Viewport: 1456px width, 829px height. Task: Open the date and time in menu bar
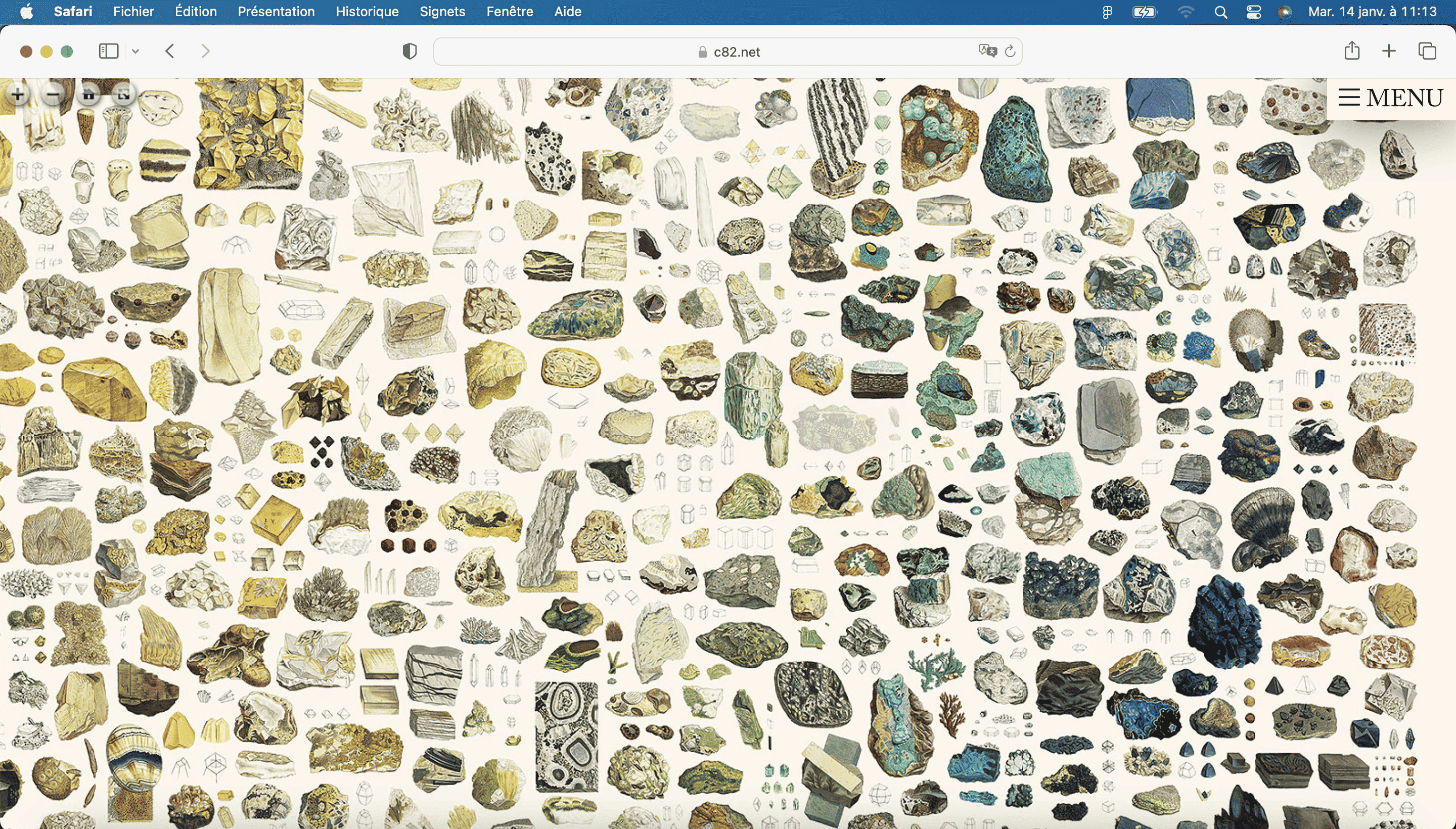1372,12
